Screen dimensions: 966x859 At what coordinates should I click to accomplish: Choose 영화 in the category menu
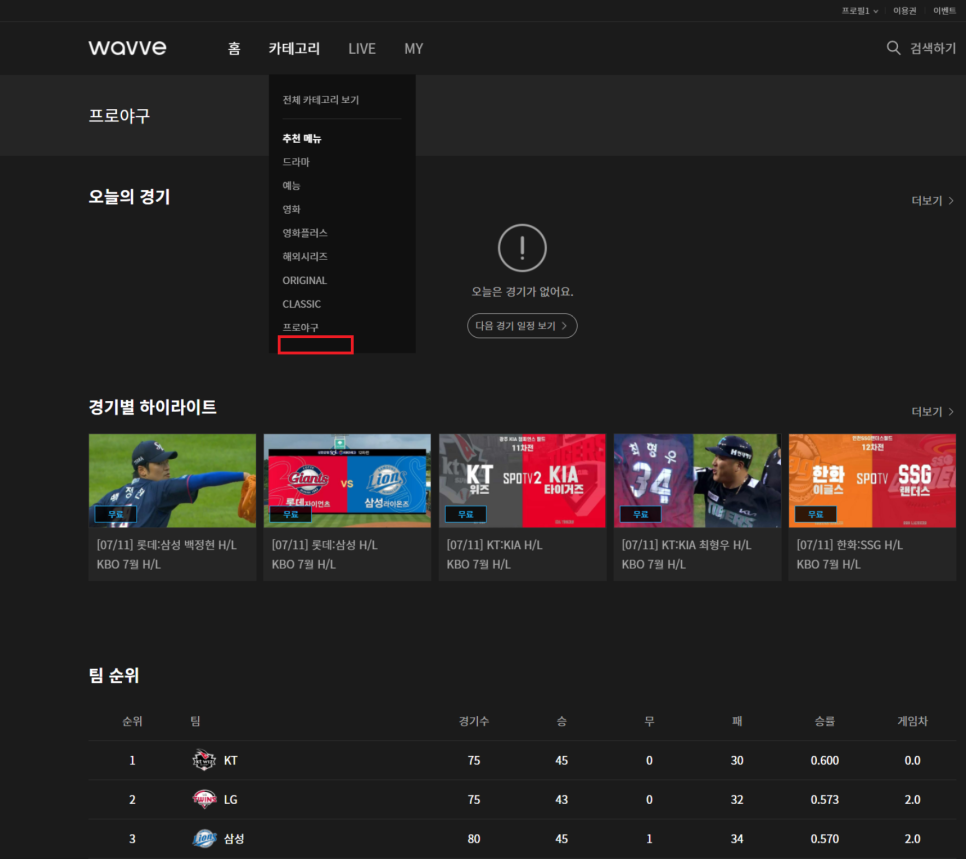[291, 210]
